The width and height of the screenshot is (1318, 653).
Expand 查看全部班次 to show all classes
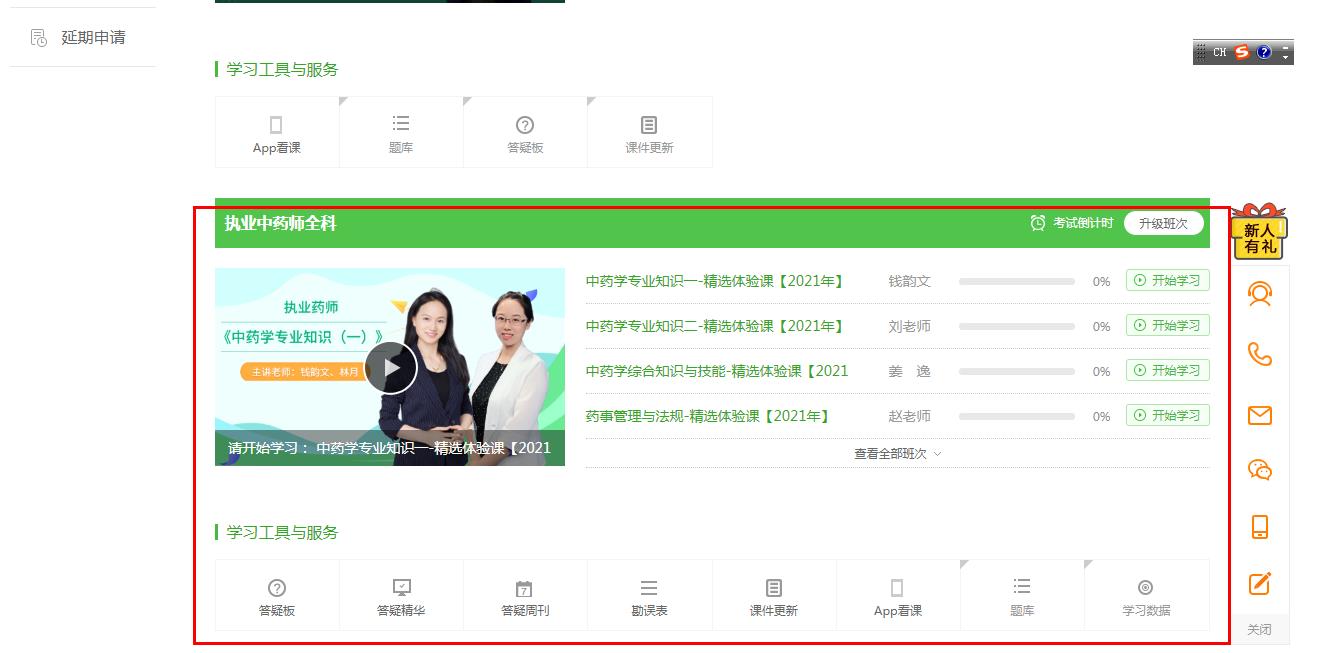point(897,454)
